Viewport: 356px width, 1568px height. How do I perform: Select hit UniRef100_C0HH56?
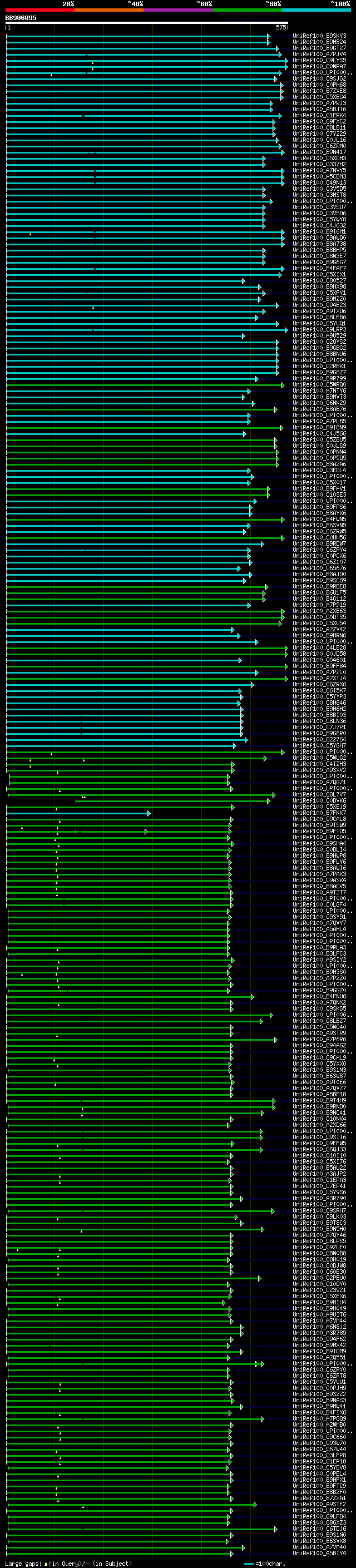(319, 537)
